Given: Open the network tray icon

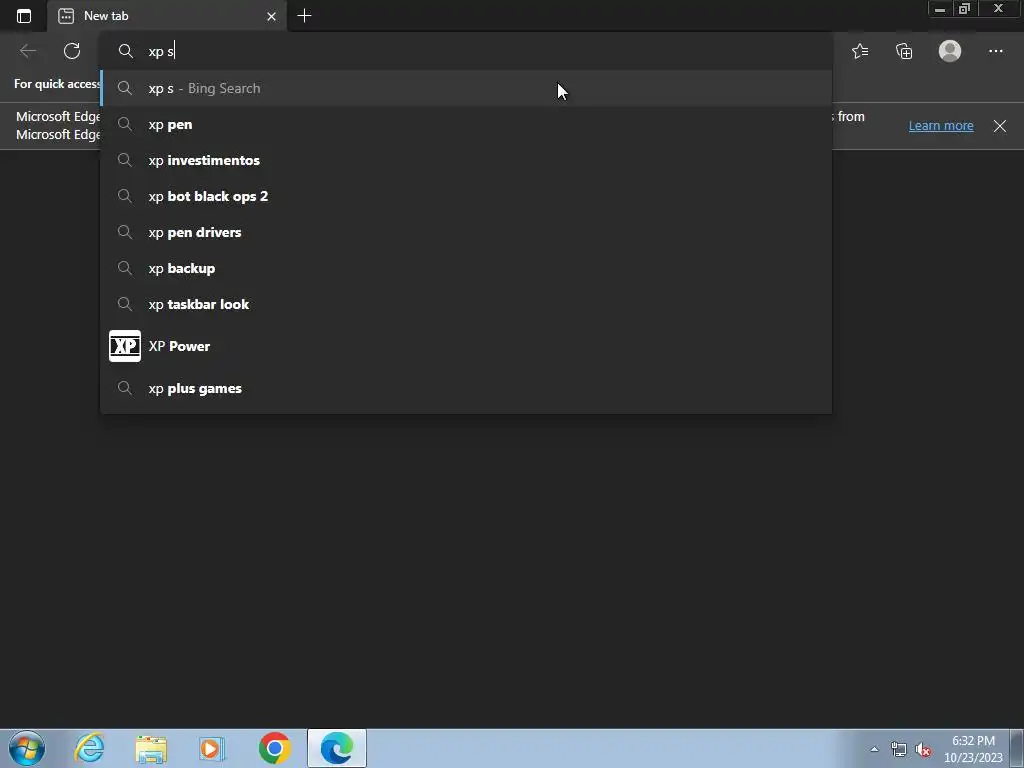Looking at the screenshot, I should [x=899, y=749].
